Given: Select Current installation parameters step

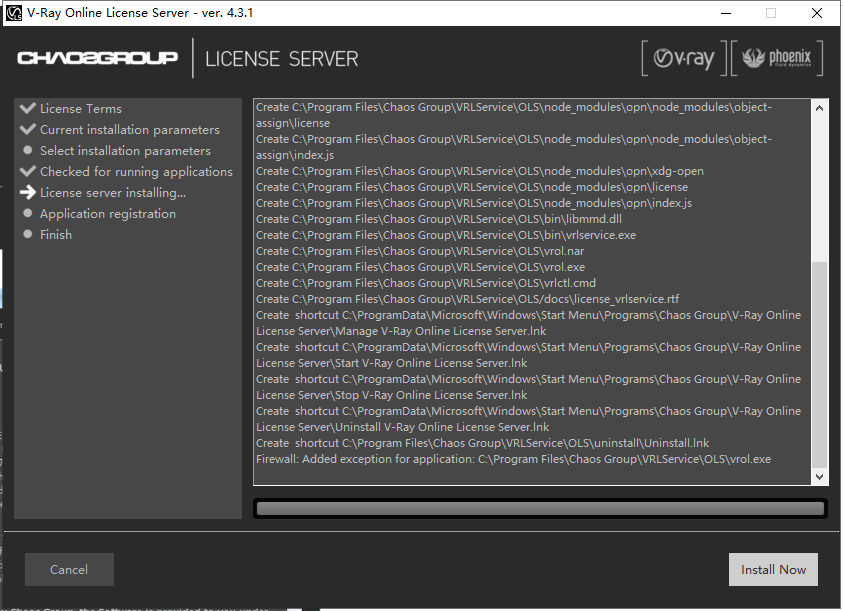Looking at the screenshot, I should [130, 130].
